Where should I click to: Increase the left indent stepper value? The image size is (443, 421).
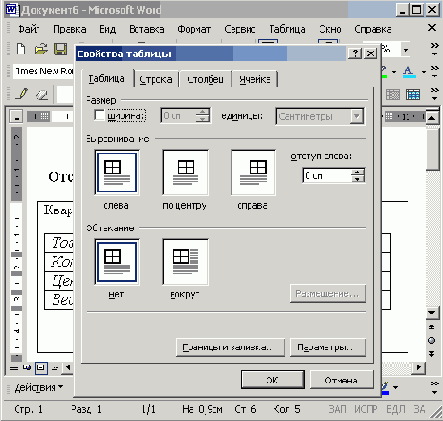pyautogui.click(x=358, y=172)
